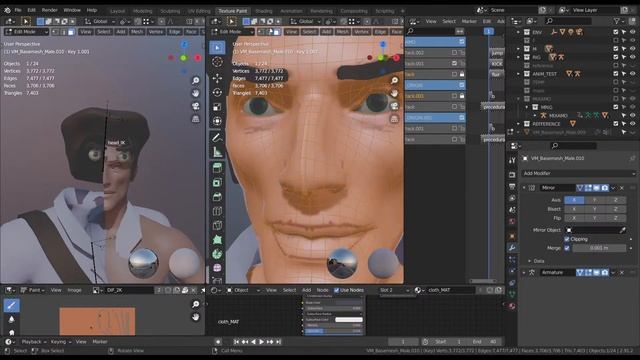Open Mesh menu in center viewport
The width and height of the screenshot is (640, 360).
click(342, 32)
